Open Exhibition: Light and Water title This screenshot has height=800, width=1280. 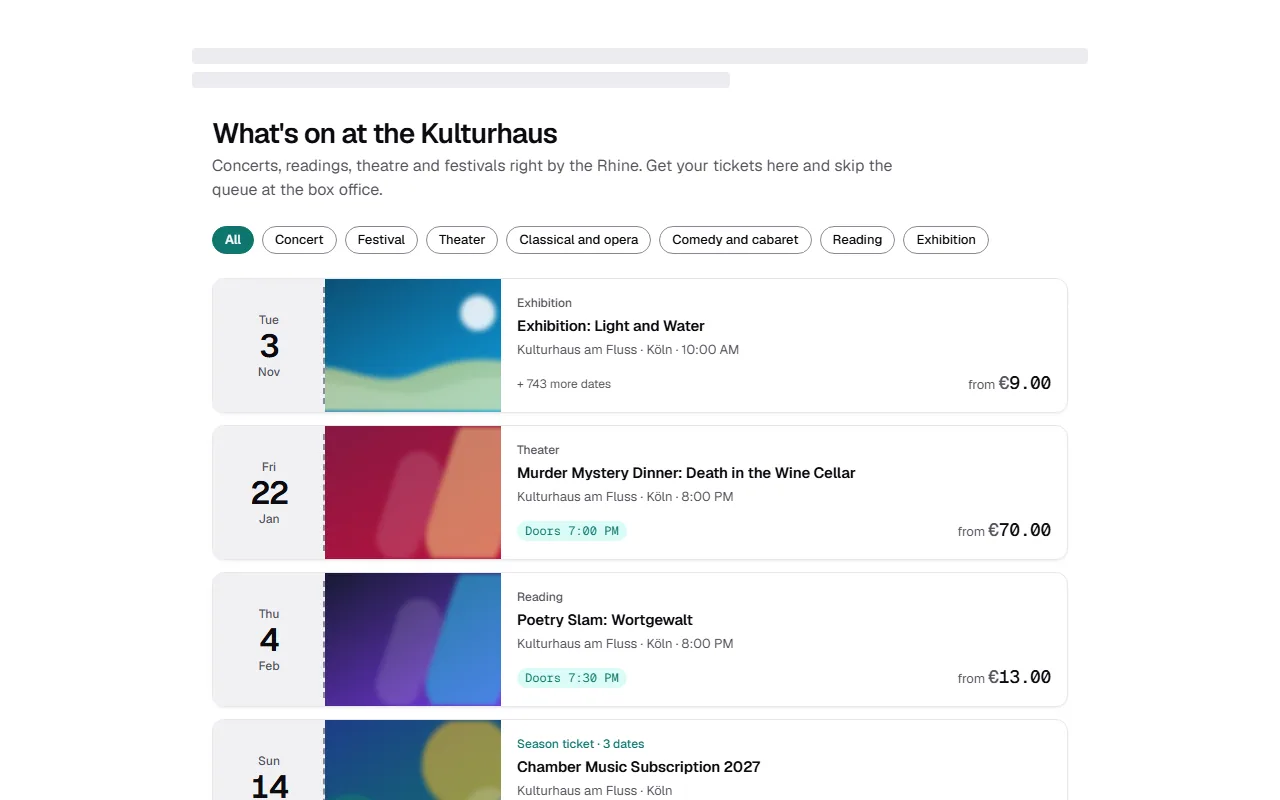[611, 326]
